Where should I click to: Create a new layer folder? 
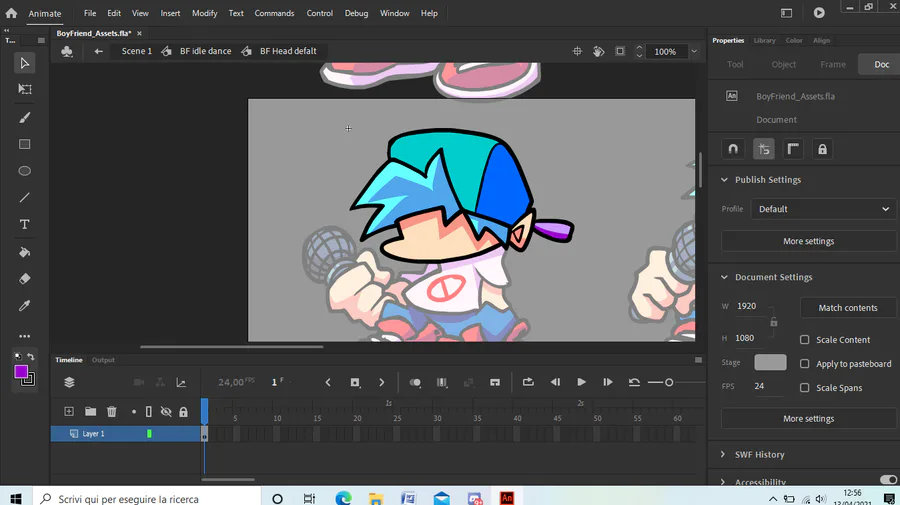click(90, 411)
